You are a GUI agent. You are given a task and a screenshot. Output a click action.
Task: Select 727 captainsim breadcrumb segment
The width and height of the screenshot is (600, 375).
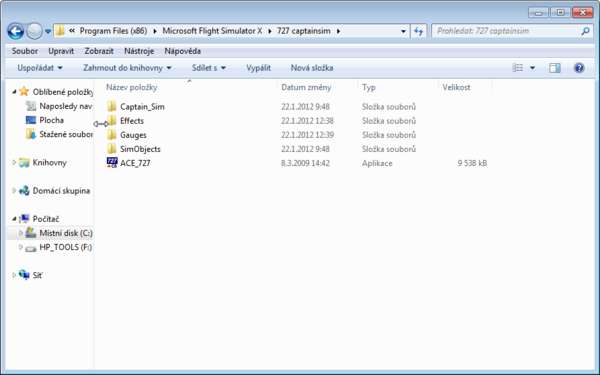[304, 31]
